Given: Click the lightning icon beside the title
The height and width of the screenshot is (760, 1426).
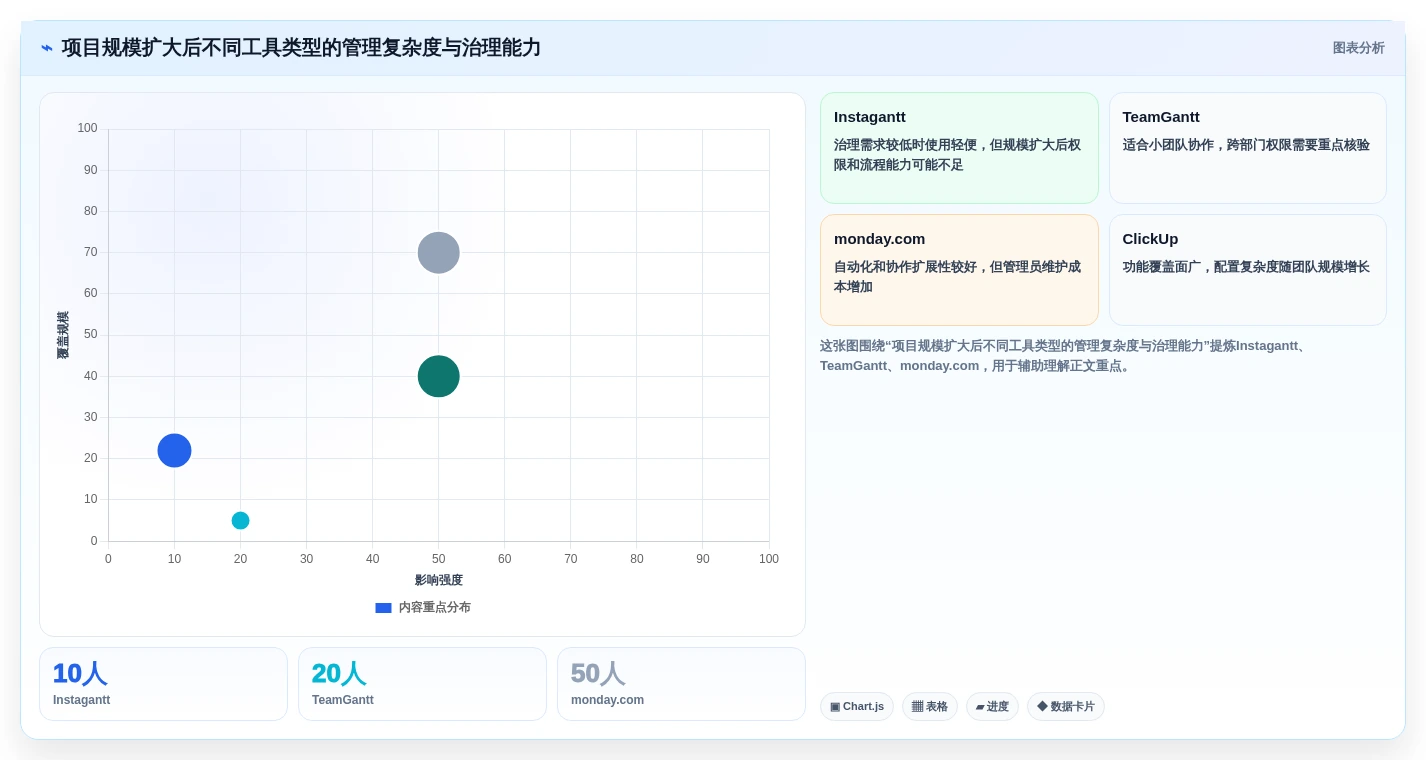Looking at the screenshot, I should tap(47, 48).
